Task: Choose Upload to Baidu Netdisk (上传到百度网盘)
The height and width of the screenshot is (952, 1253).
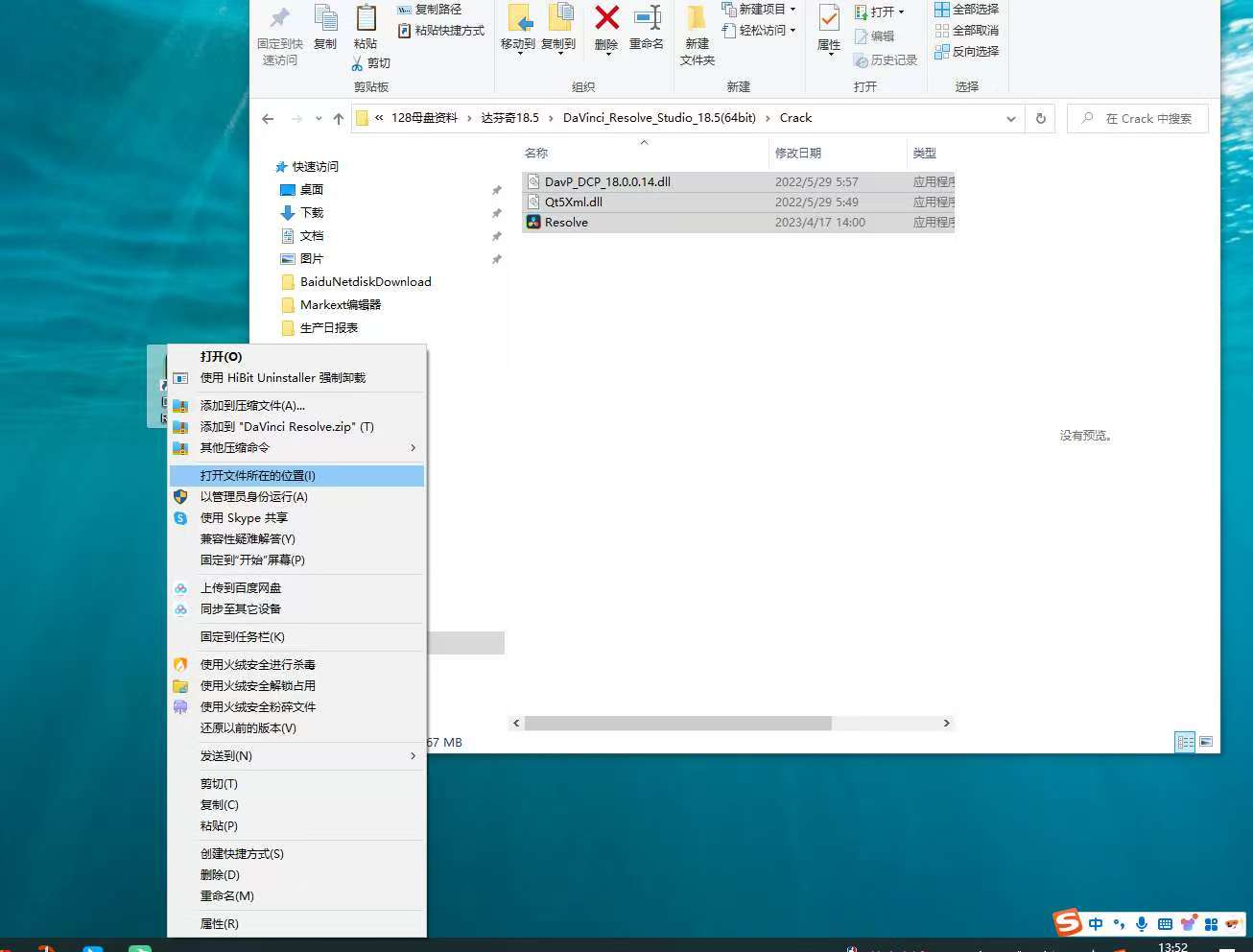Action: pos(296,588)
